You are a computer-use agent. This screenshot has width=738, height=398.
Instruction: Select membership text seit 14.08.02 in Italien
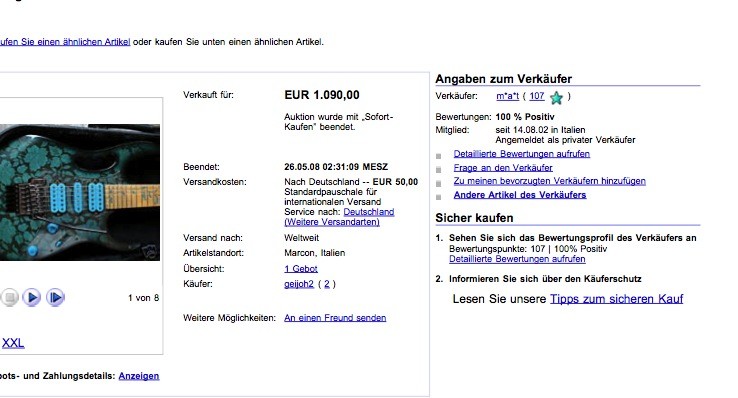coord(540,130)
